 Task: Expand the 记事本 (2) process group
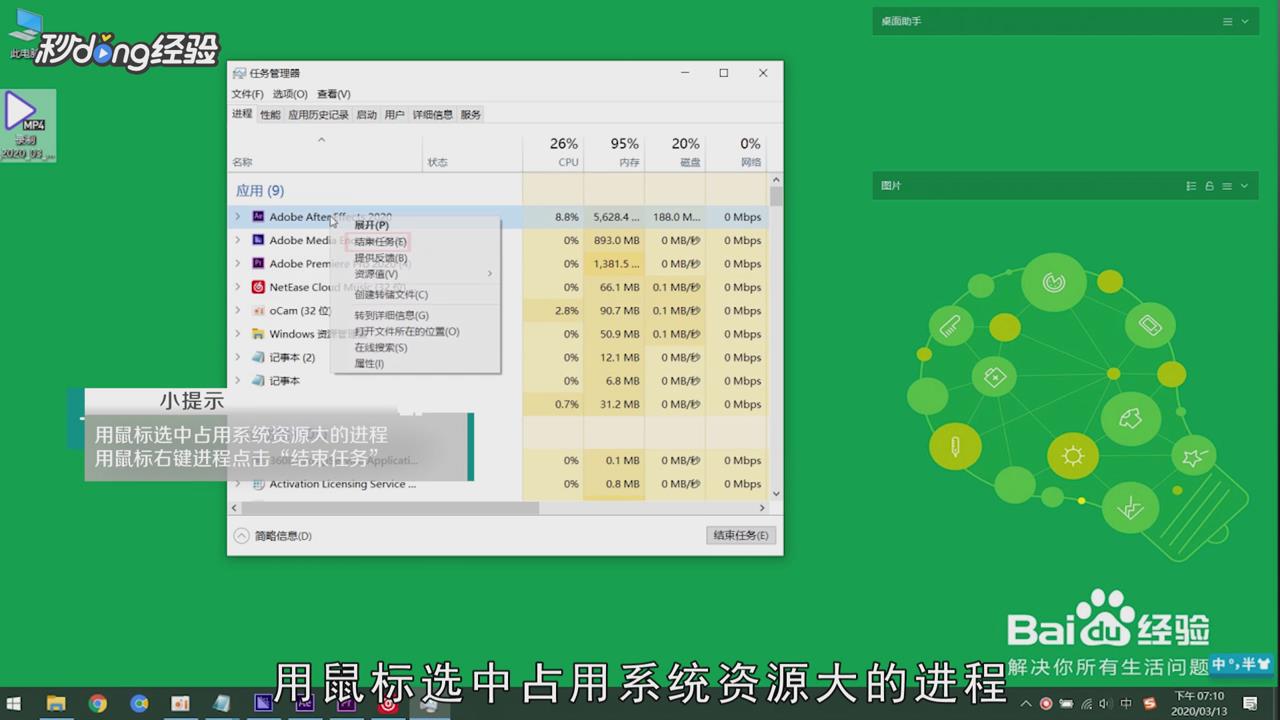[238, 357]
